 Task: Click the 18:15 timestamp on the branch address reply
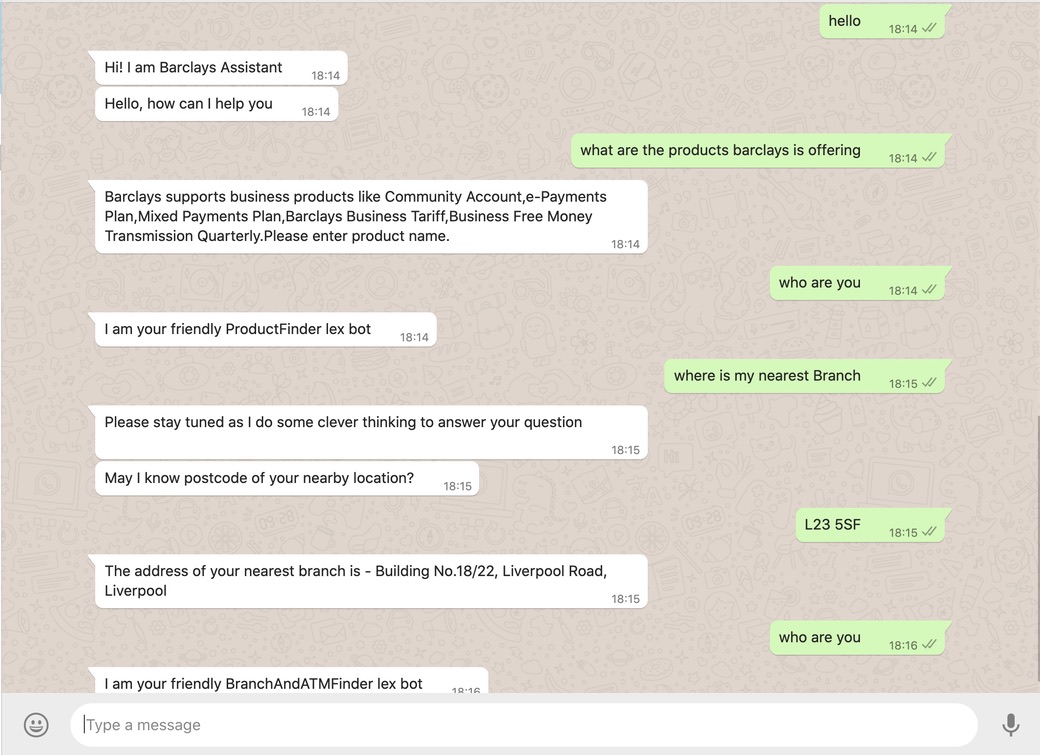(x=625, y=599)
